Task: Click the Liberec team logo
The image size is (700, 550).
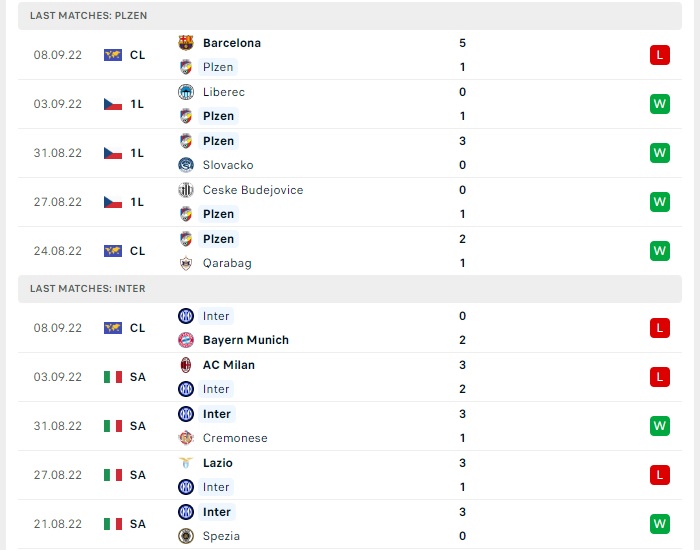Action: (x=186, y=92)
